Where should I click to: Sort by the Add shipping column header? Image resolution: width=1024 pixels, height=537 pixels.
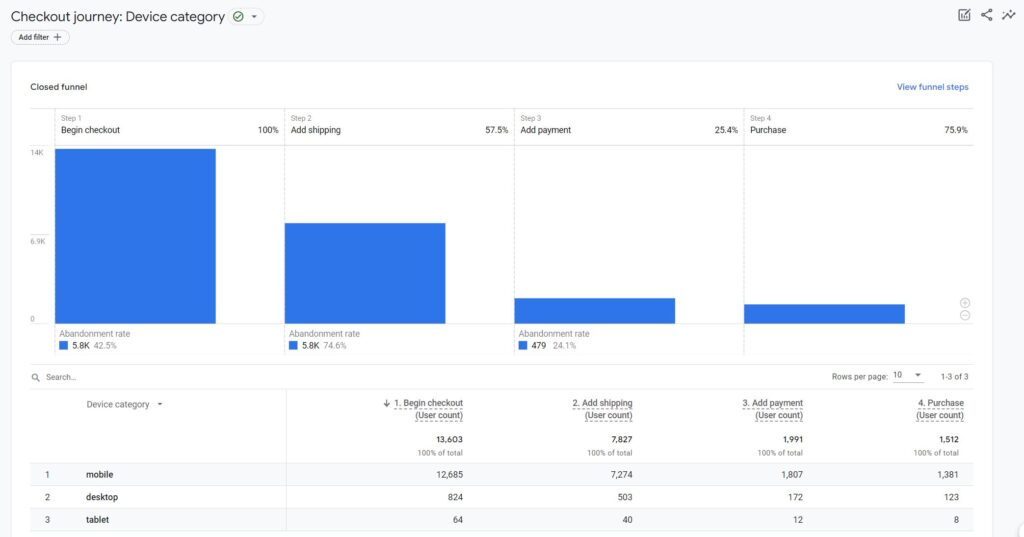click(x=602, y=403)
